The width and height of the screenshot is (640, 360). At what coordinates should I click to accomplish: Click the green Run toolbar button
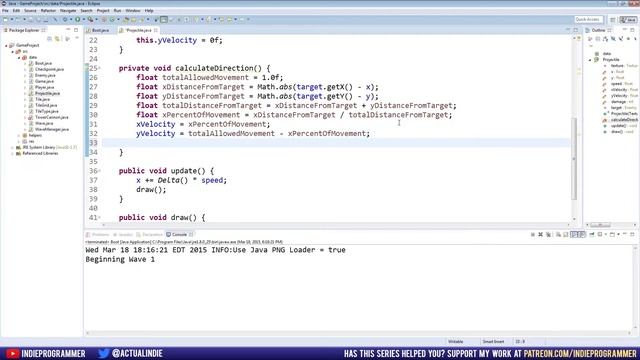[x=78, y=19]
